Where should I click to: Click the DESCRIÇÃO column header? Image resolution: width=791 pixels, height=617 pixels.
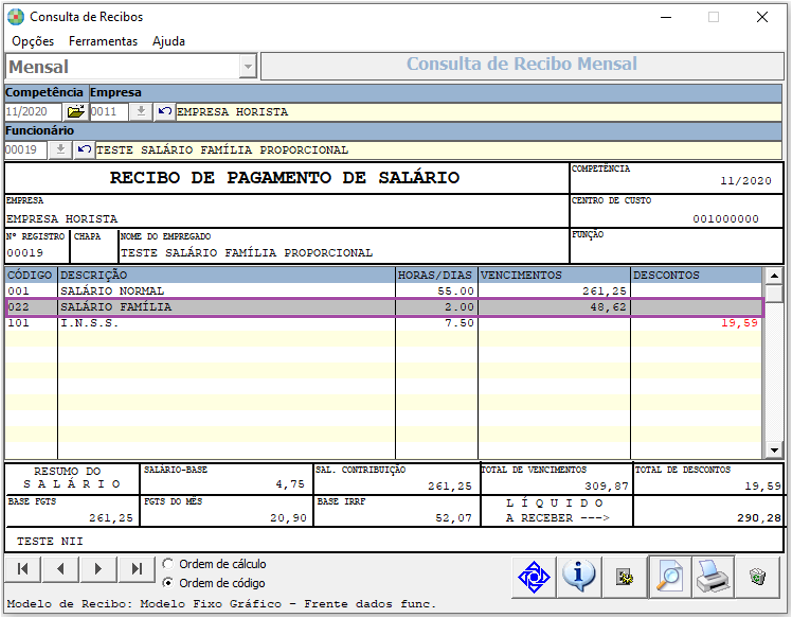pyautogui.click(x=227, y=275)
